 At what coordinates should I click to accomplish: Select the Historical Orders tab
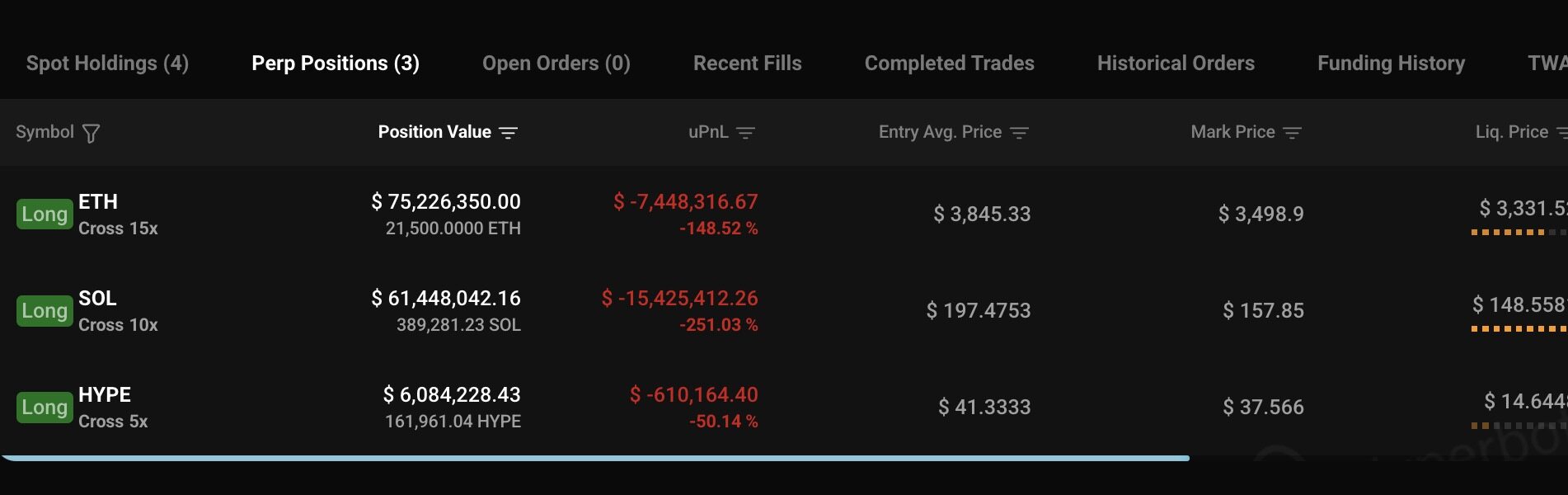coord(1176,64)
